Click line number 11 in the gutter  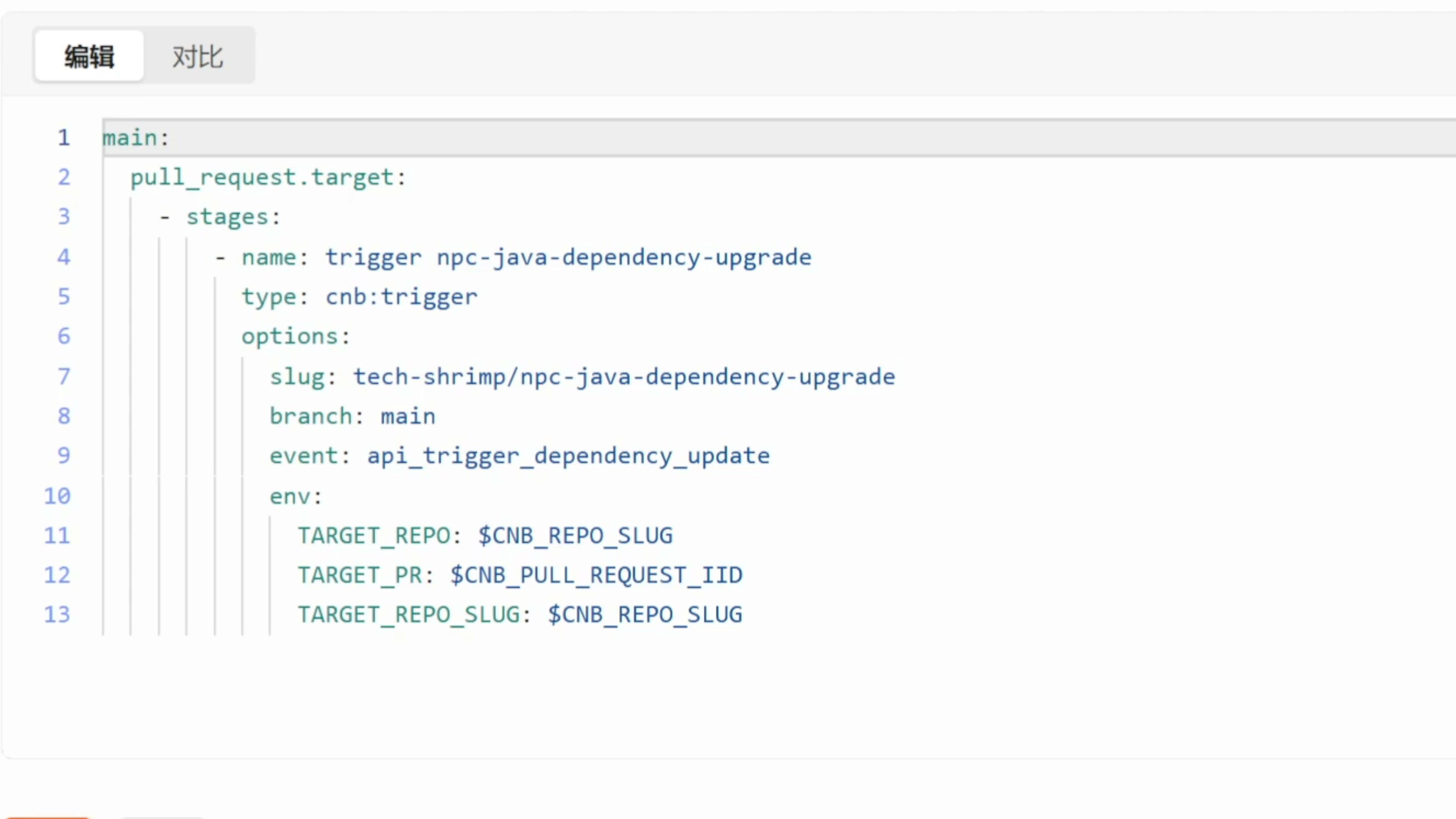57,536
